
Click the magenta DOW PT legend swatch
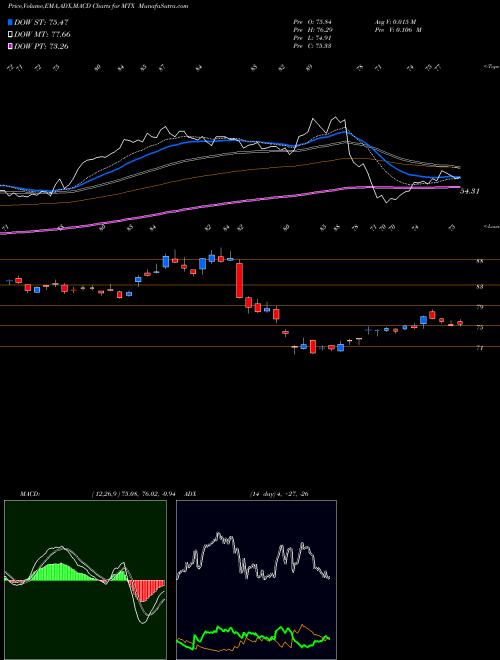(10, 46)
